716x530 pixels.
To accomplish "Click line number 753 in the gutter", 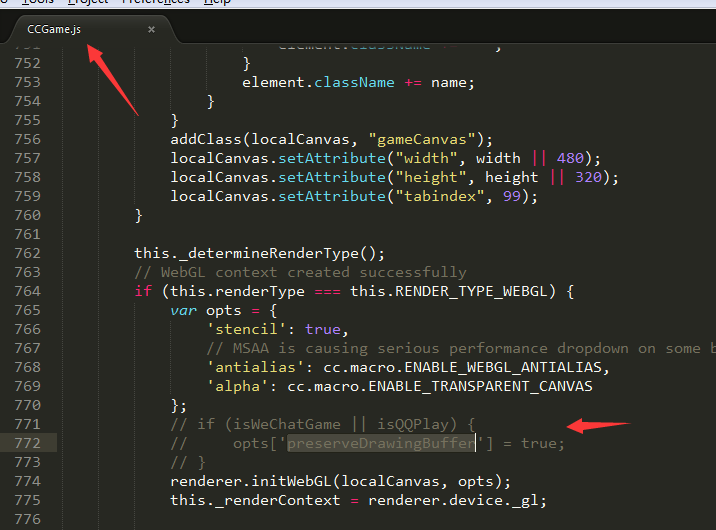I will (27, 82).
